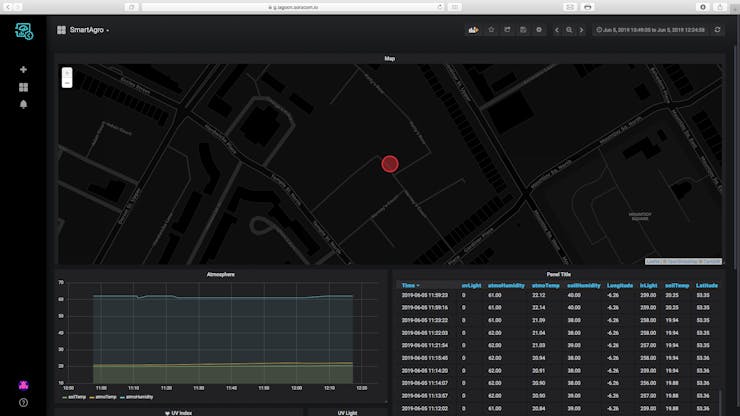Open the Help question mark icon
The width and height of the screenshot is (740, 416).
point(23,402)
